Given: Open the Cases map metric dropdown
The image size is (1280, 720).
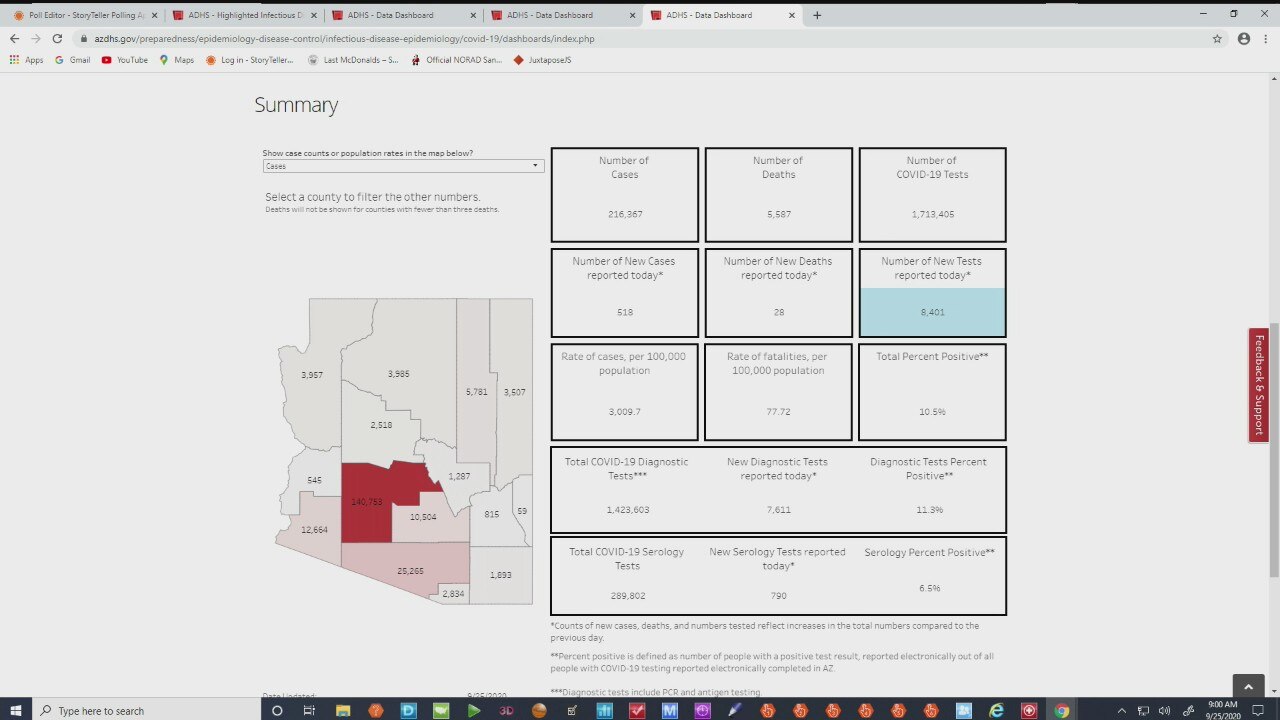Looking at the screenshot, I should pyautogui.click(x=403, y=166).
